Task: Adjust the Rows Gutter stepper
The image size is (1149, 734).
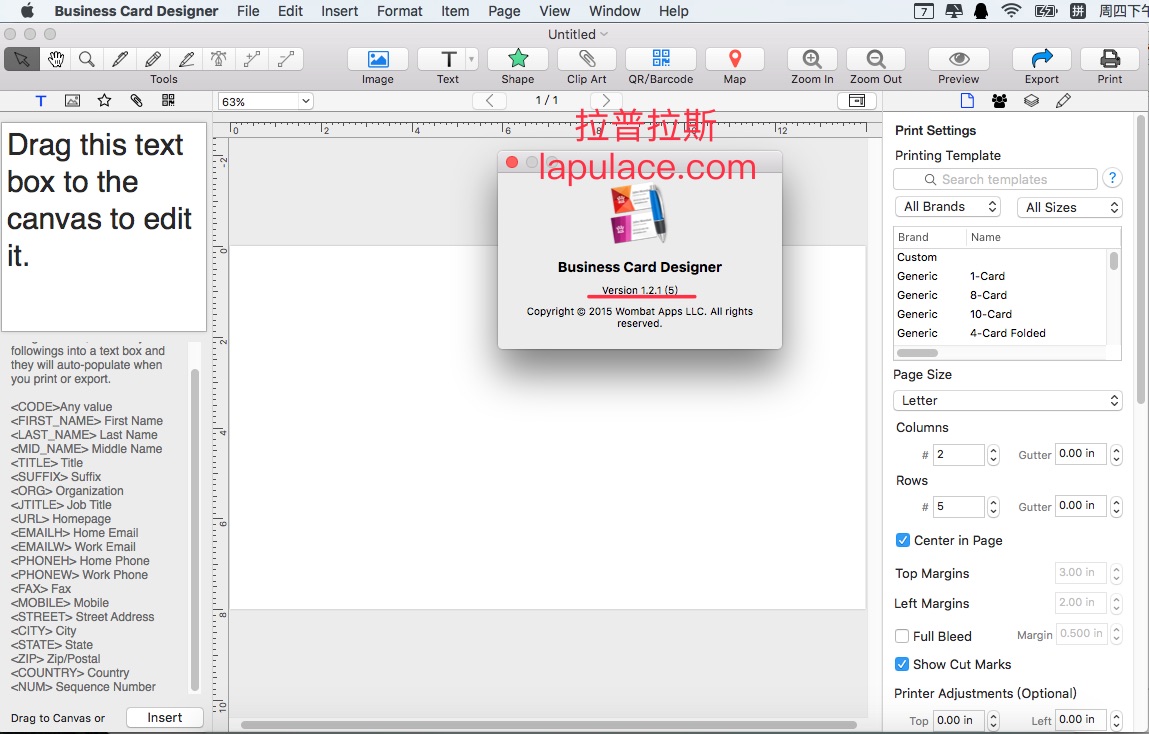Action: coord(1116,506)
